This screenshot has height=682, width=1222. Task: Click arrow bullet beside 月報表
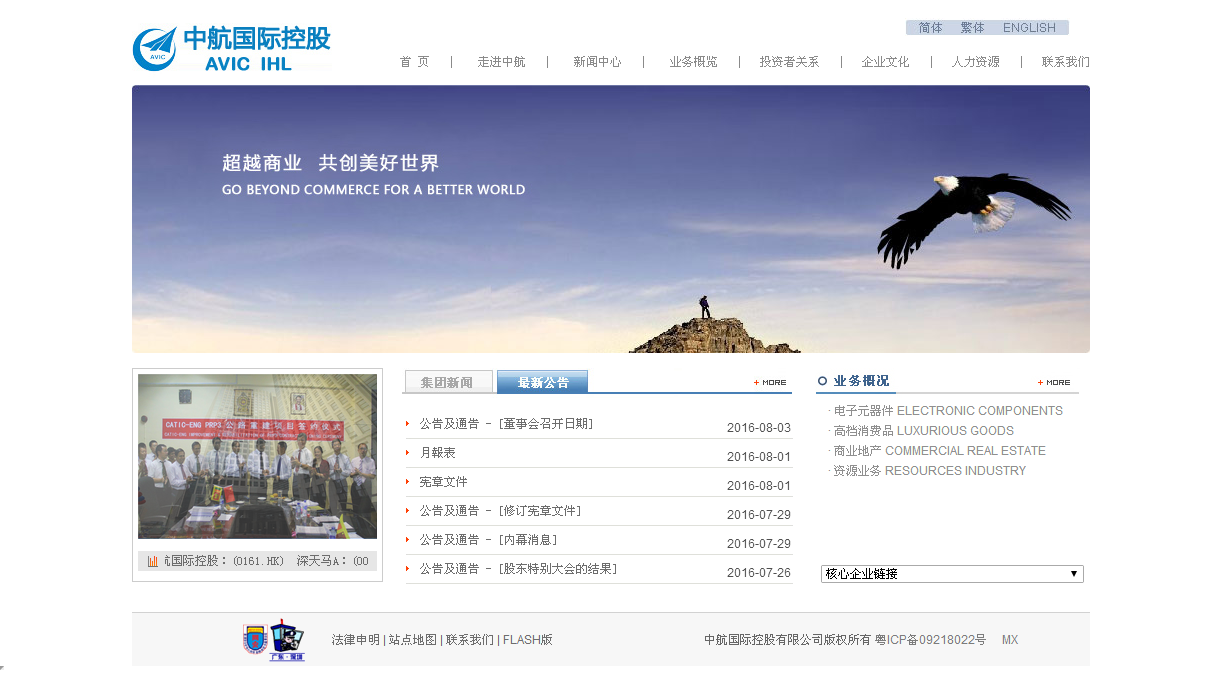click(x=408, y=453)
